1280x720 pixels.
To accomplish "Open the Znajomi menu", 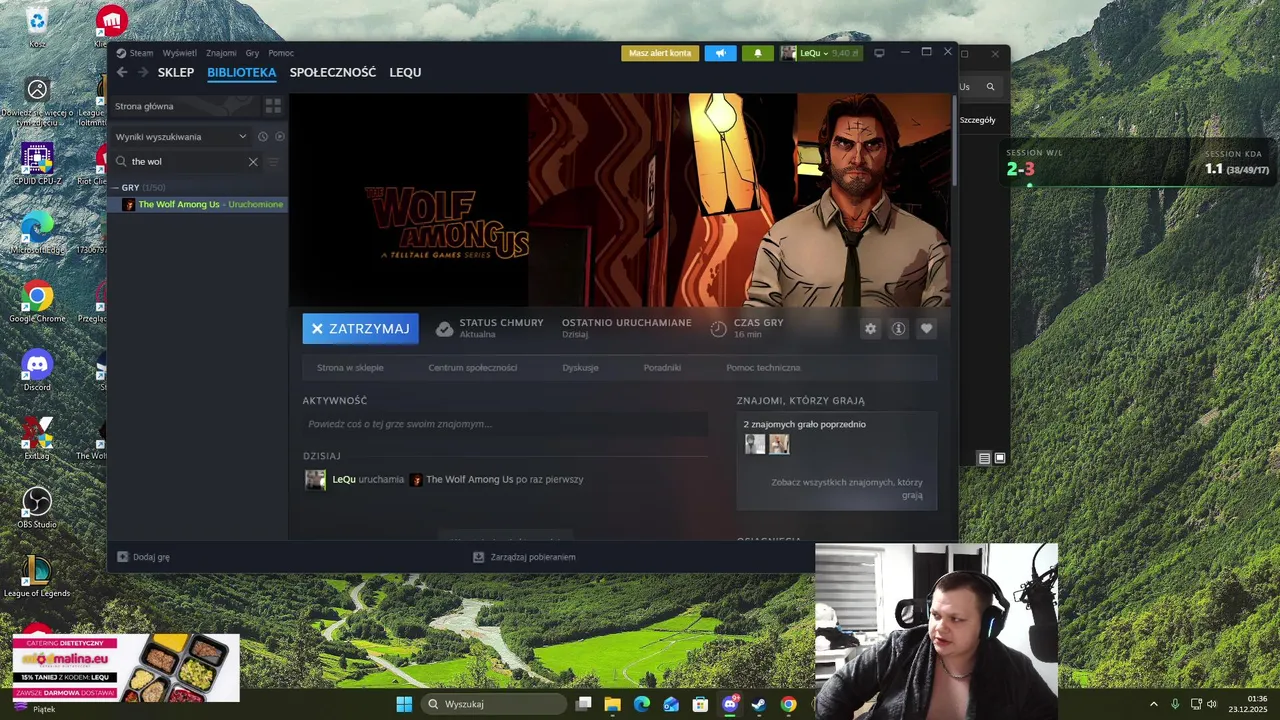I will click(x=221, y=53).
